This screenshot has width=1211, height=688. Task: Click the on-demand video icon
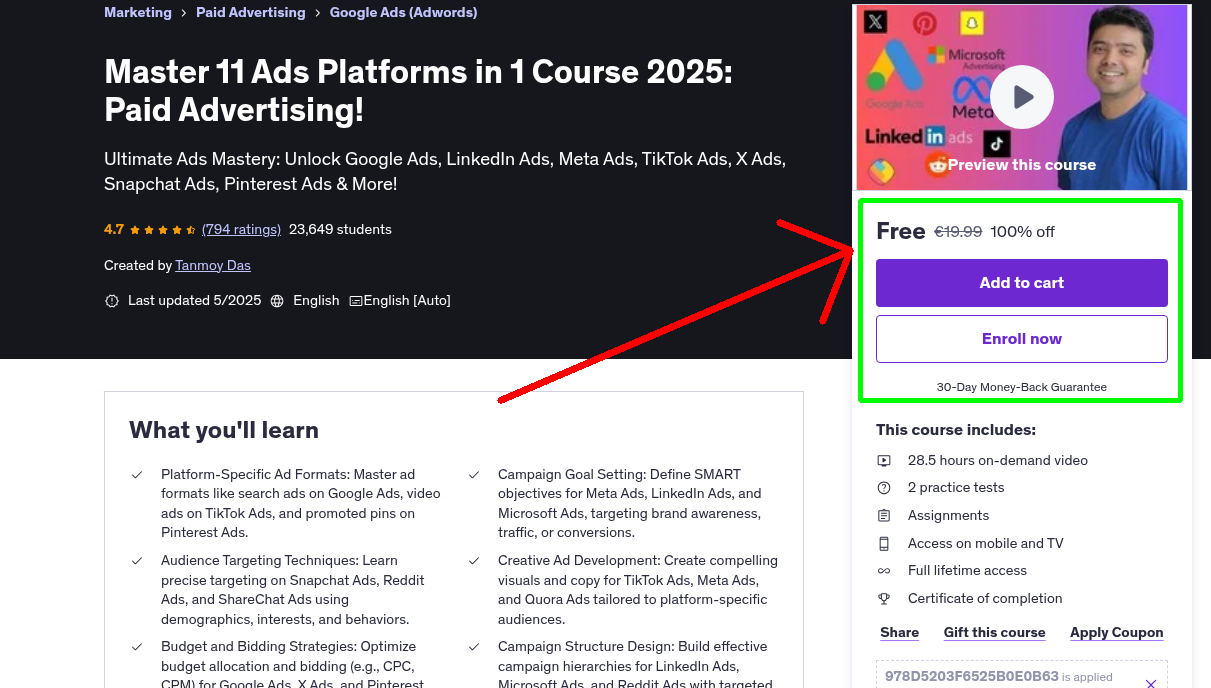coord(884,461)
